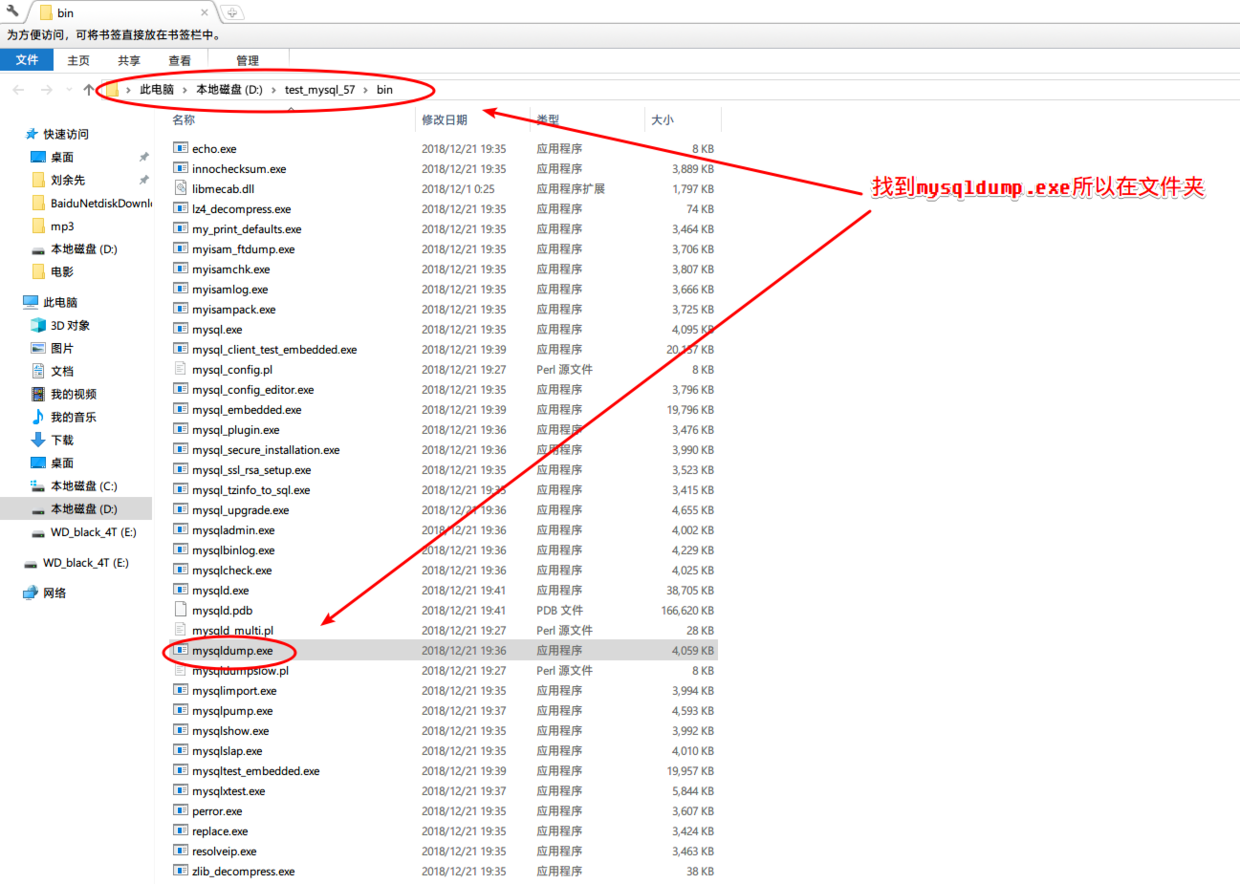This screenshot has width=1240, height=884.
Task: Click 本地磁盘 (D:) in the address bar
Action: point(229,90)
